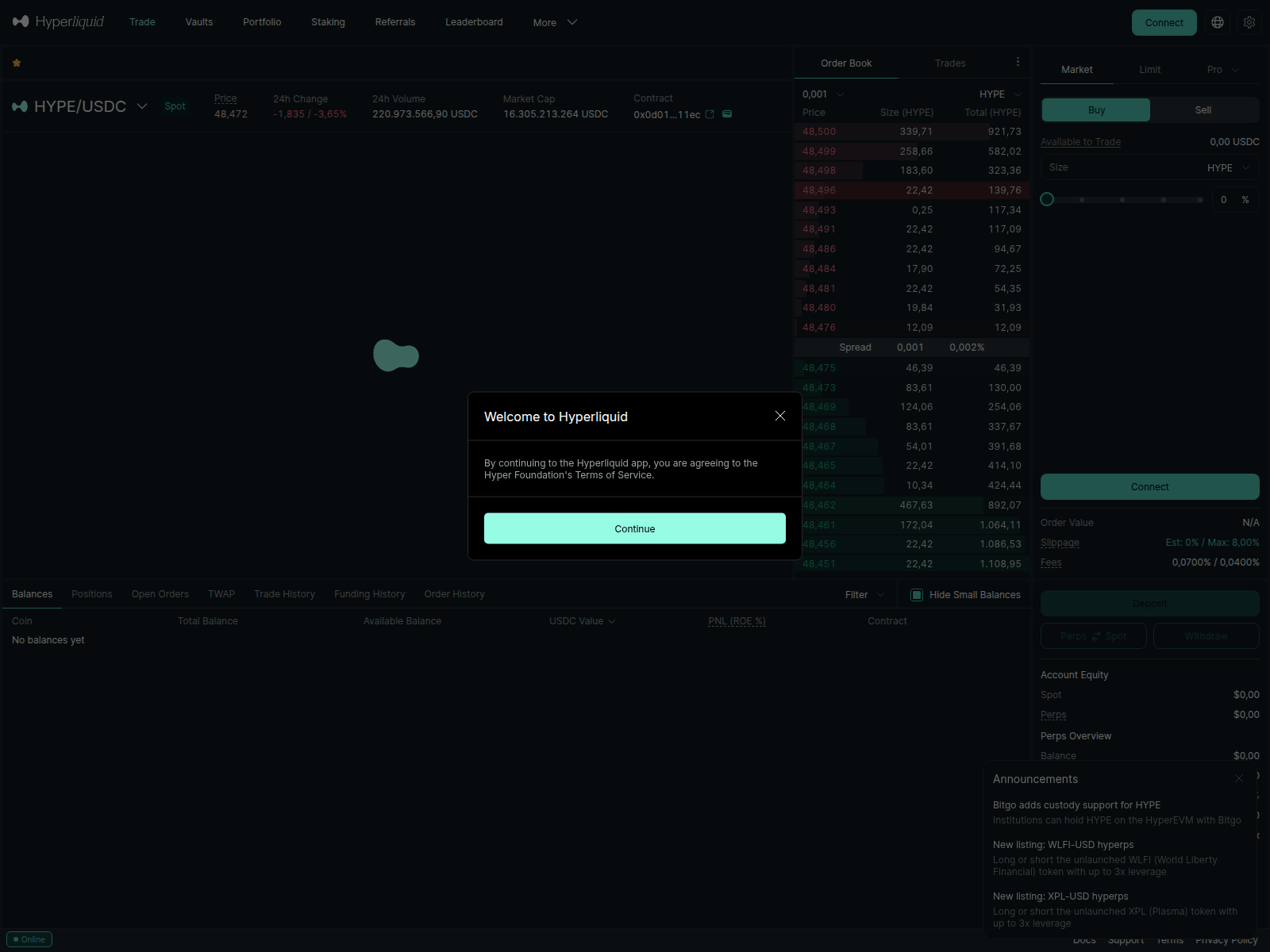Open the Vaults nav item
Viewport: 1270px width, 952px height.
pyautogui.click(x=199, y=22)
